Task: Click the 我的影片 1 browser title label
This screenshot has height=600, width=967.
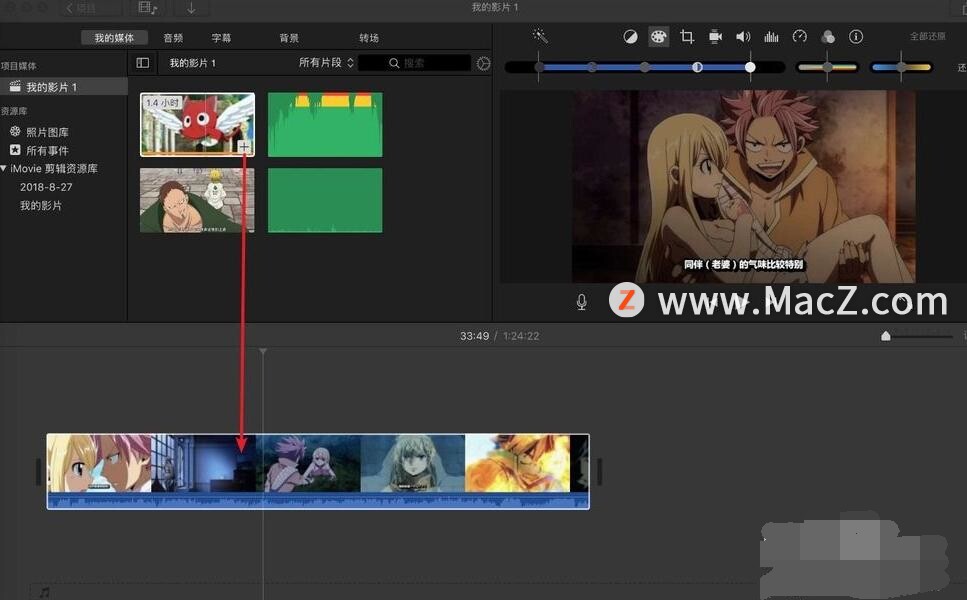Action: [192, 63]
